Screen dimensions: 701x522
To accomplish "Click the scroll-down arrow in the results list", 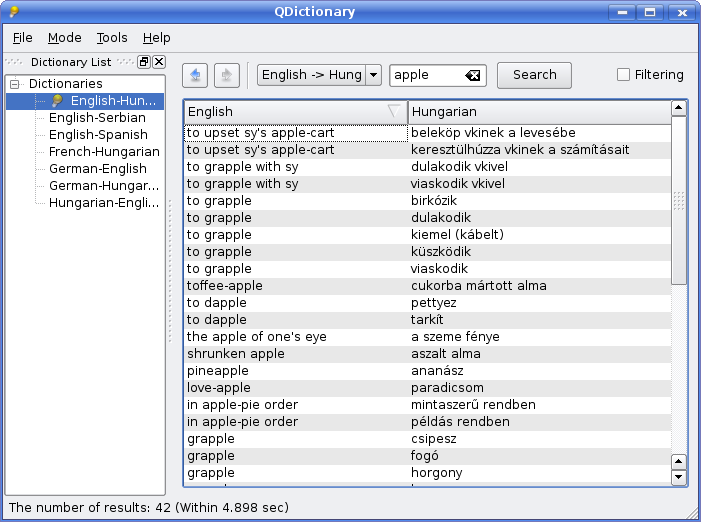I will point(679,477).
